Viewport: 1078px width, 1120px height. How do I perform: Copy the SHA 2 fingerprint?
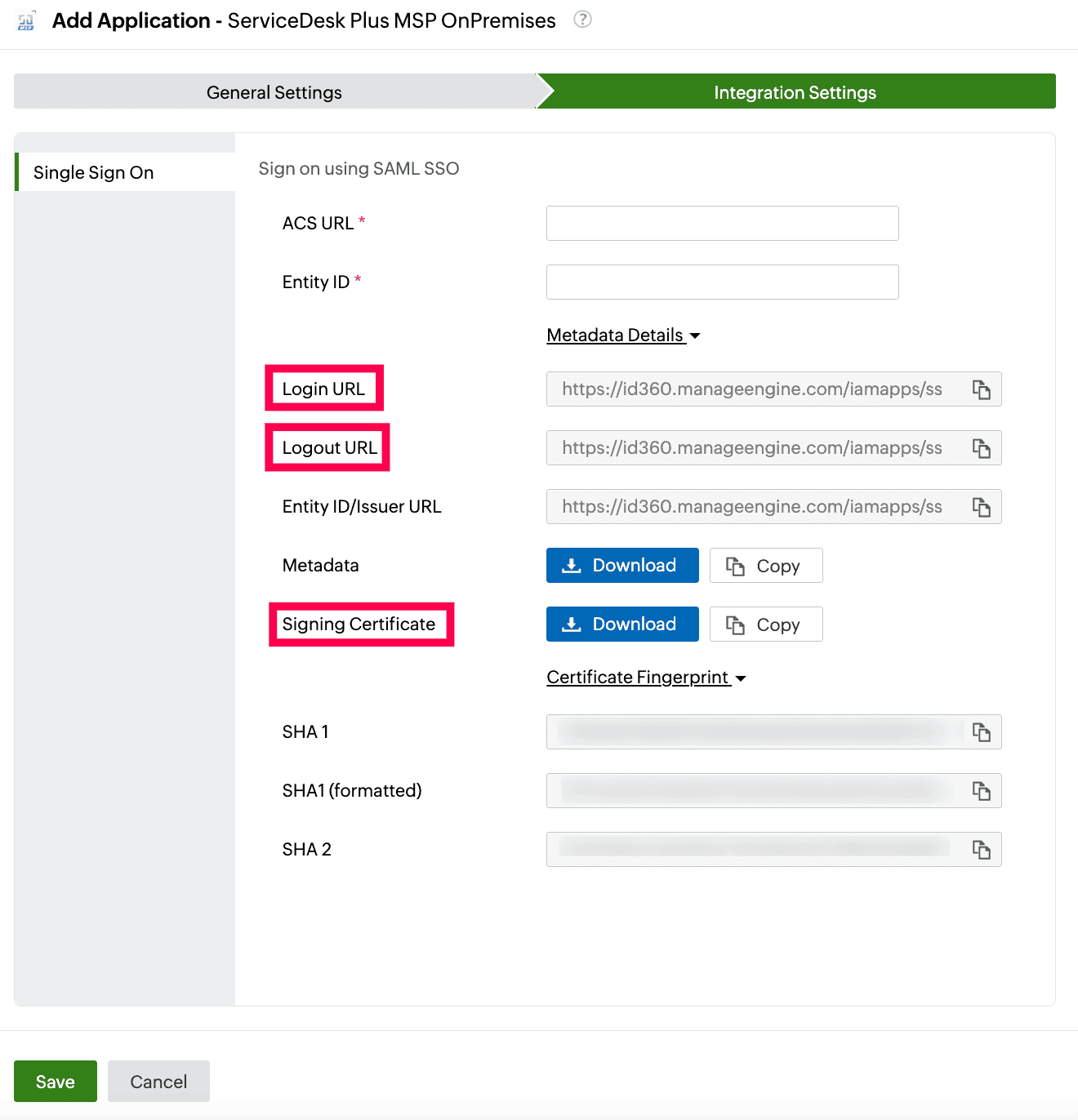coord(981,850)
